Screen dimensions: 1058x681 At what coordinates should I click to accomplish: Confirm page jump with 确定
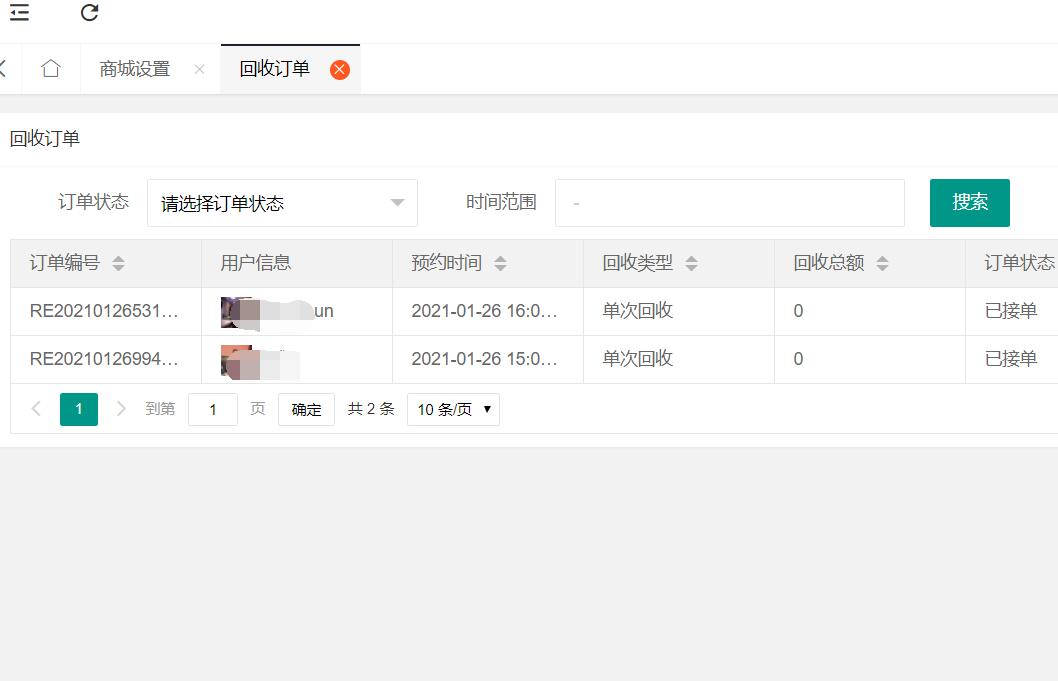tap(306, 409)
